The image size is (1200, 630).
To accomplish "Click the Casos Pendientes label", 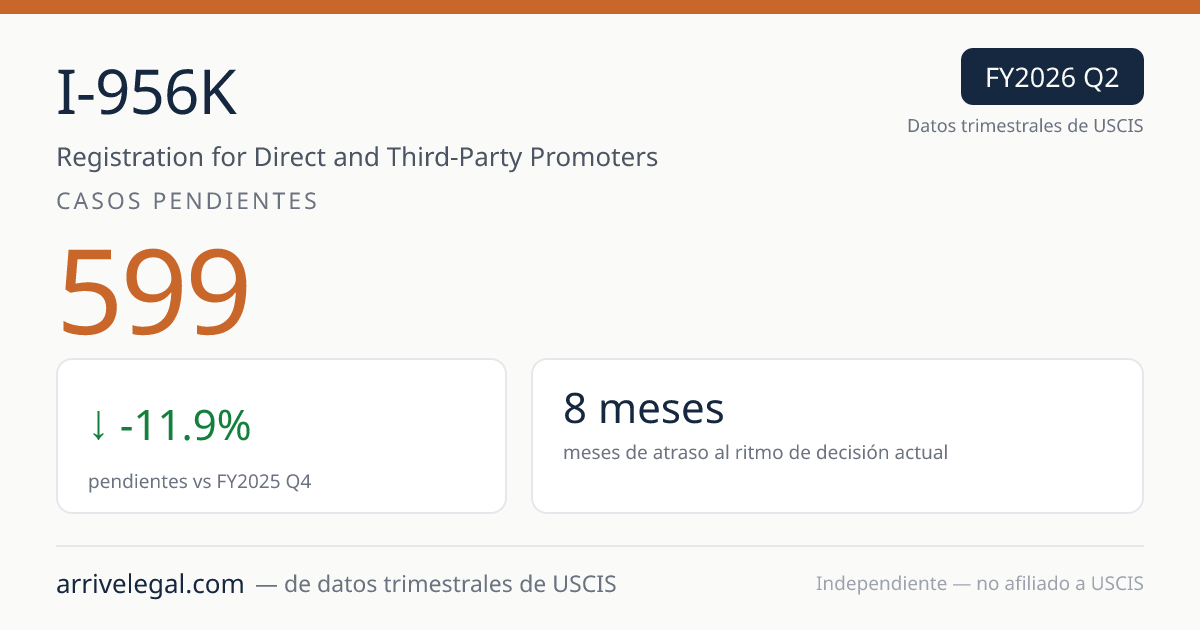I will (187, 201).
